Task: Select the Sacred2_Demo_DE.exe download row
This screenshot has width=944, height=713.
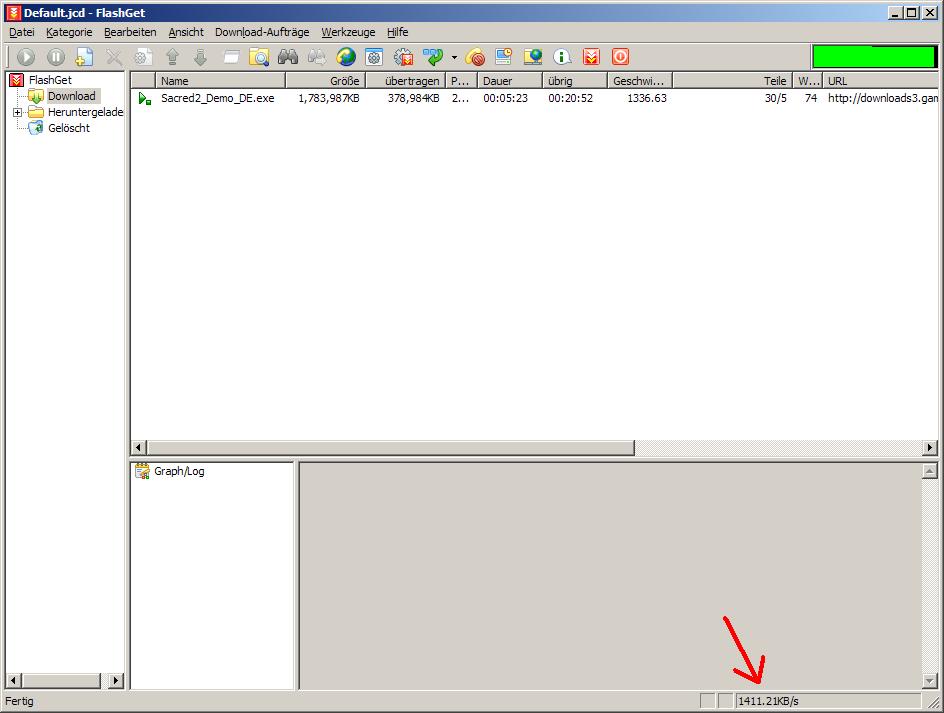Action: coord(535,98)
